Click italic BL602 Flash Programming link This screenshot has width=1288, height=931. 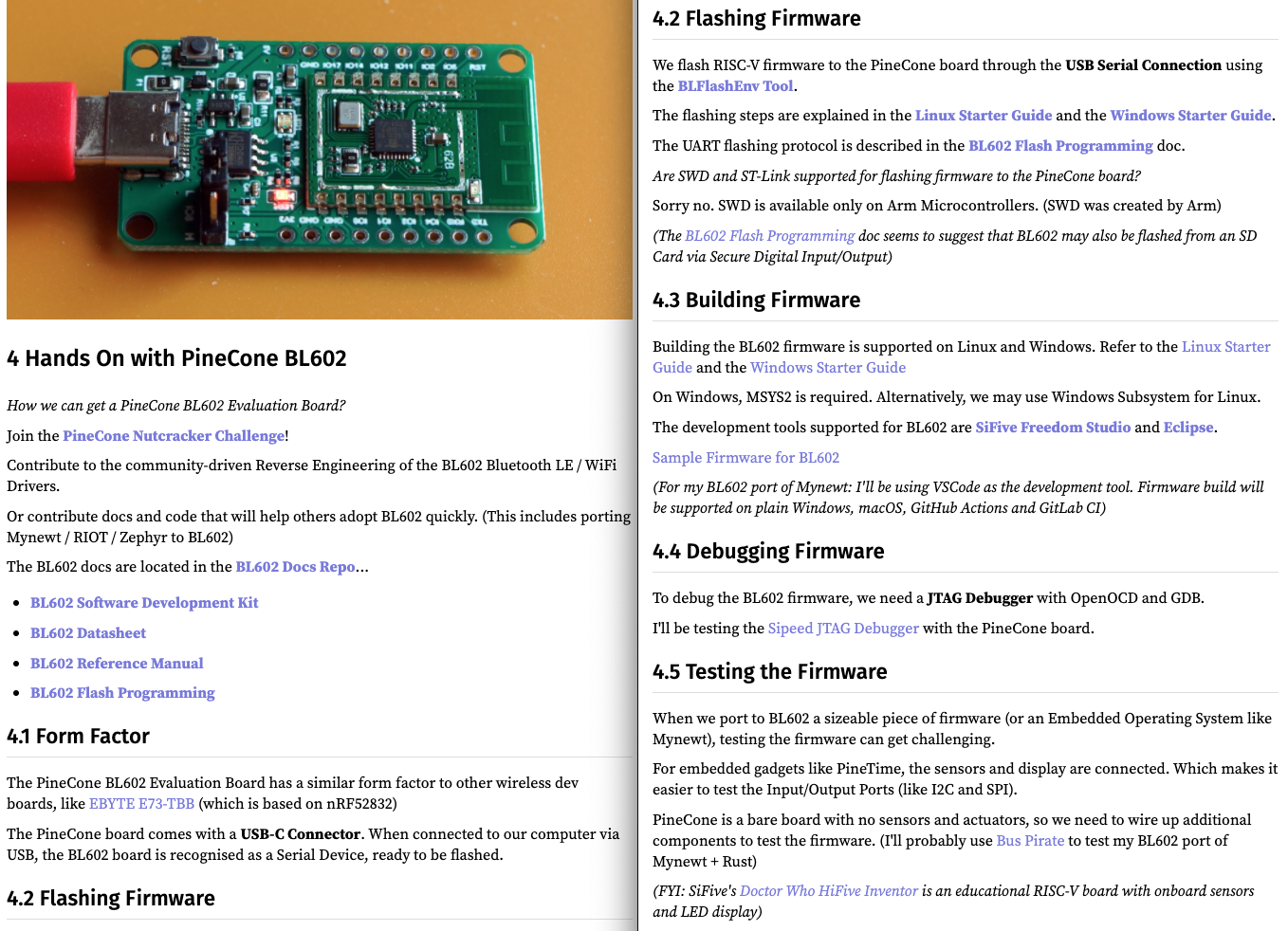(x=769, y=236)
